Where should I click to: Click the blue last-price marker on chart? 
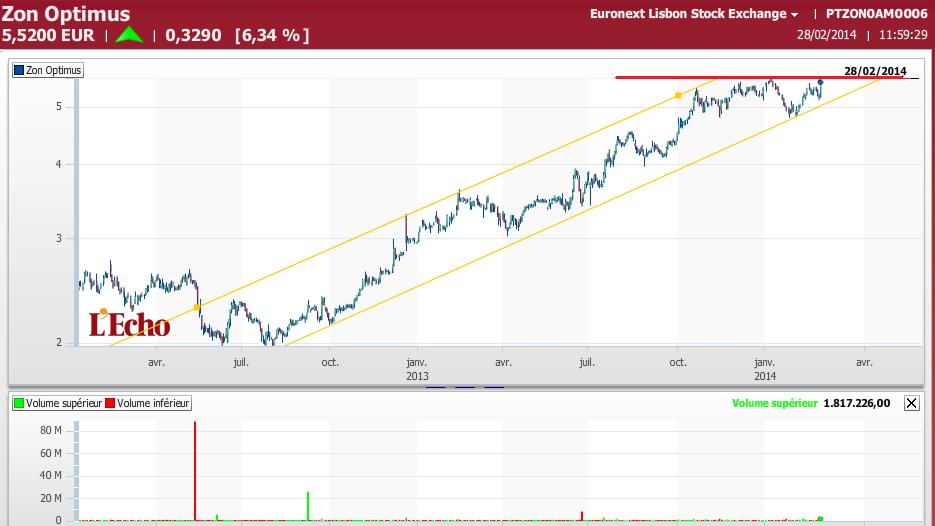point(821,82)
